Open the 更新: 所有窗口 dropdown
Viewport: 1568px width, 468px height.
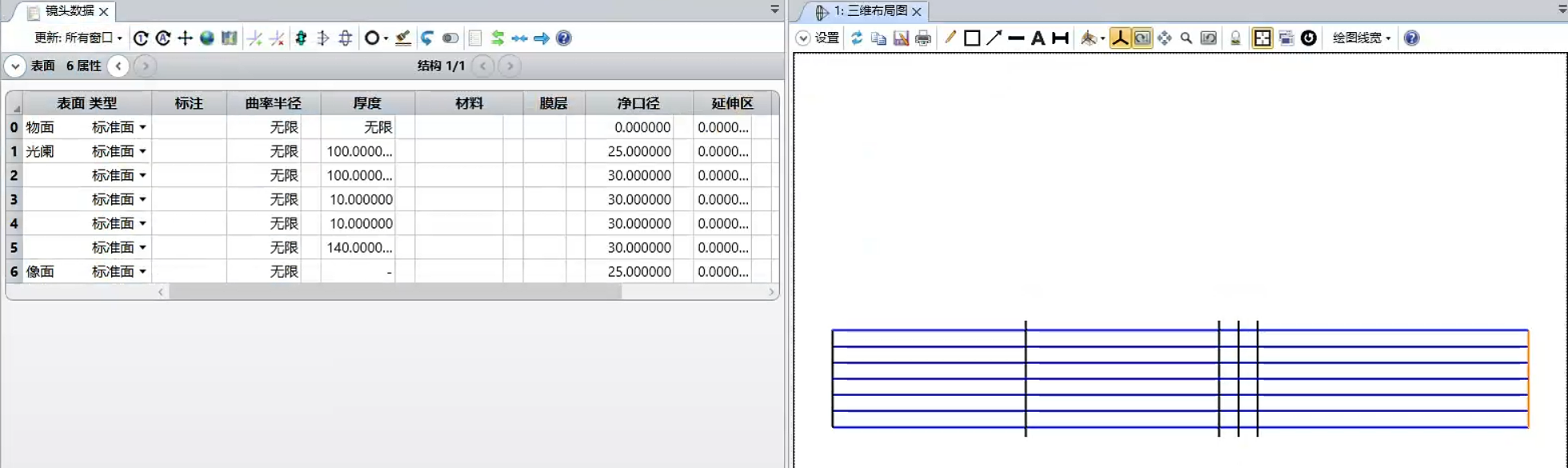click(x=78, y=38)
